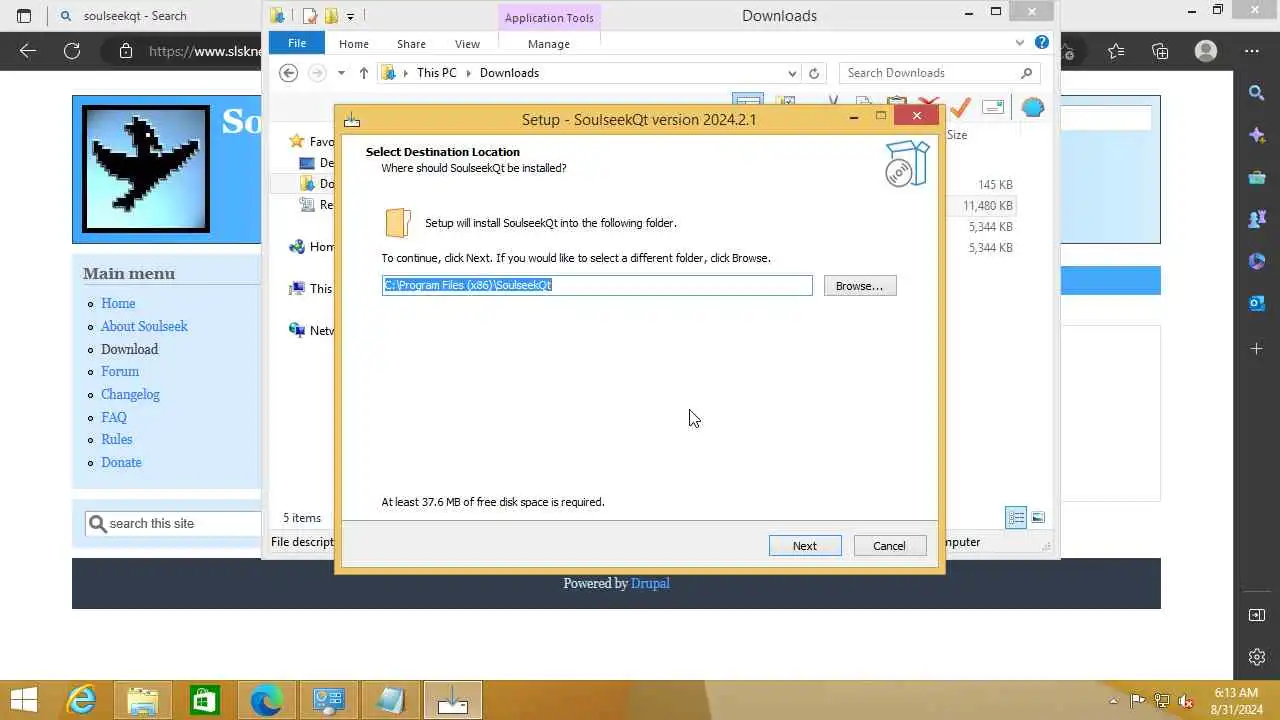Open Edge Settings and more ellipsis

(x=1252, y=51)
